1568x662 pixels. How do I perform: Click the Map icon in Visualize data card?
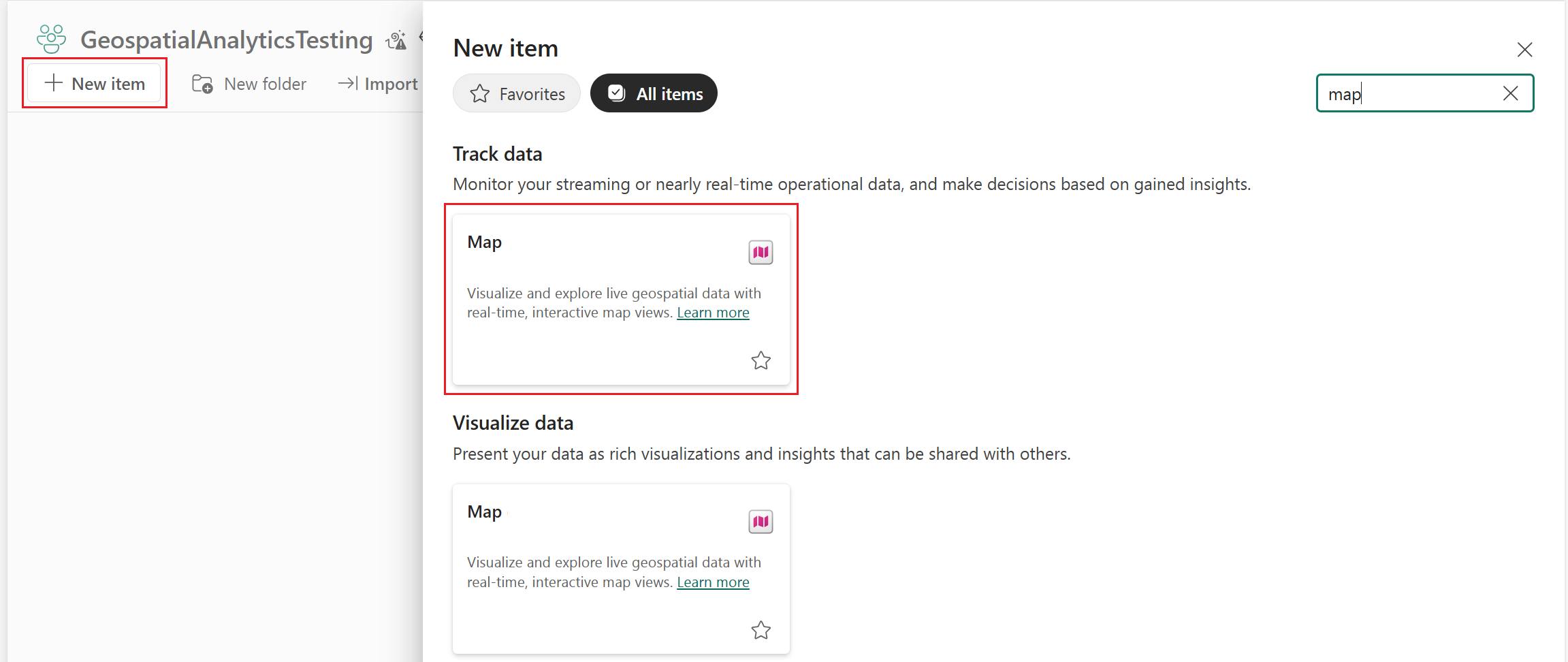tap(761, 522)
